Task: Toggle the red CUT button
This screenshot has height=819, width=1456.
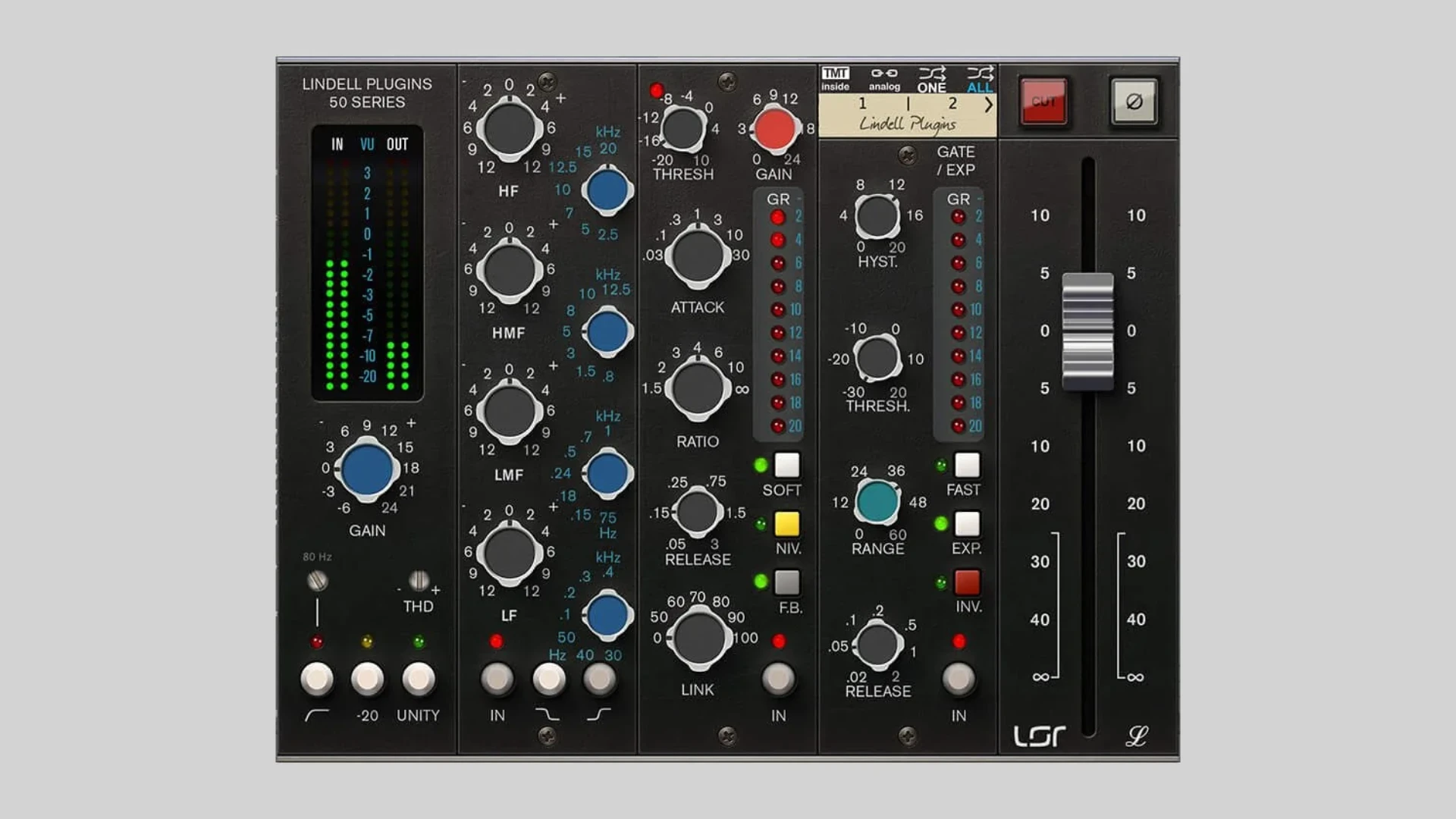Action: coord(1043,101)
